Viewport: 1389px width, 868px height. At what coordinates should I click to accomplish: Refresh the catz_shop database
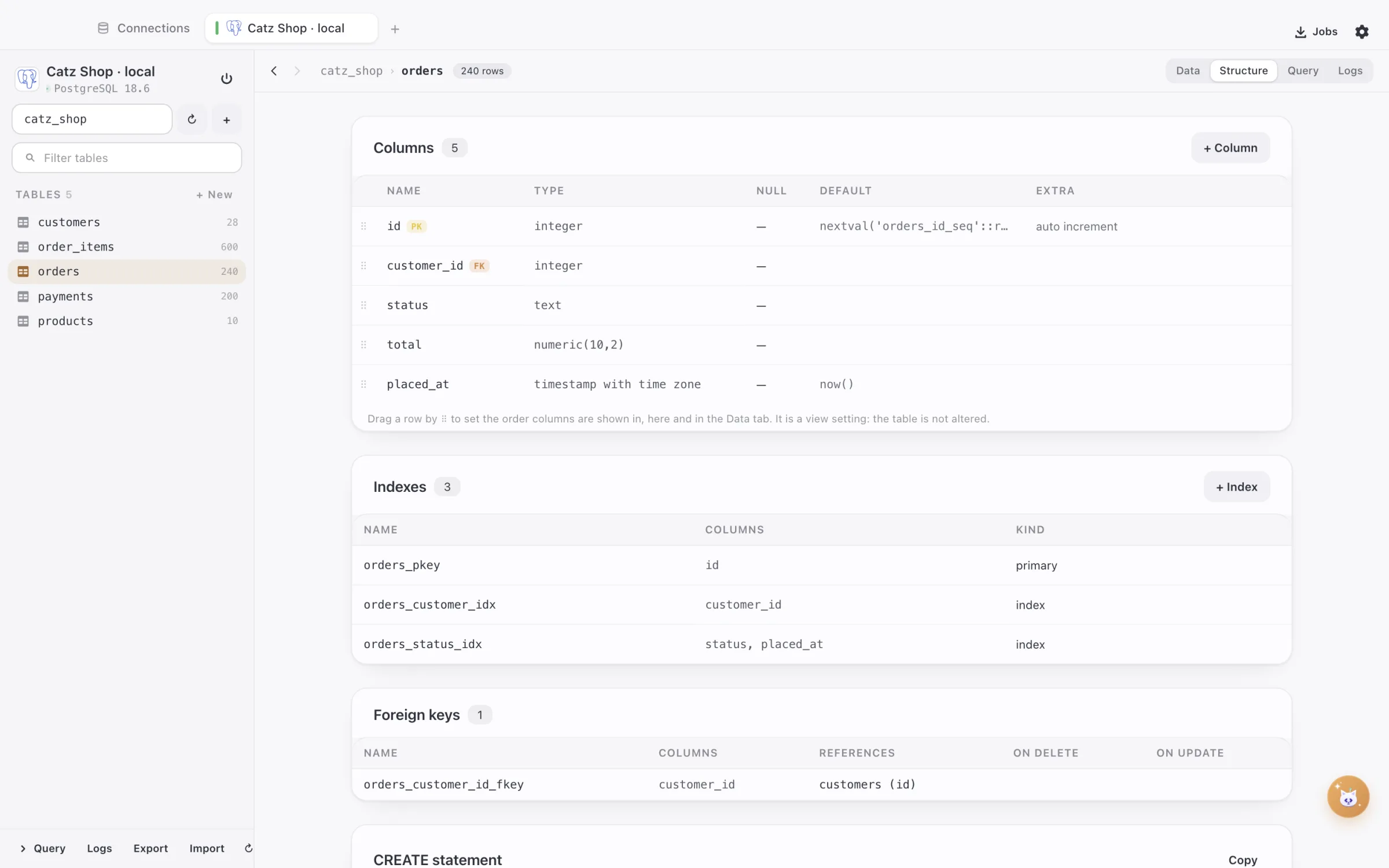tap(192, 119)
